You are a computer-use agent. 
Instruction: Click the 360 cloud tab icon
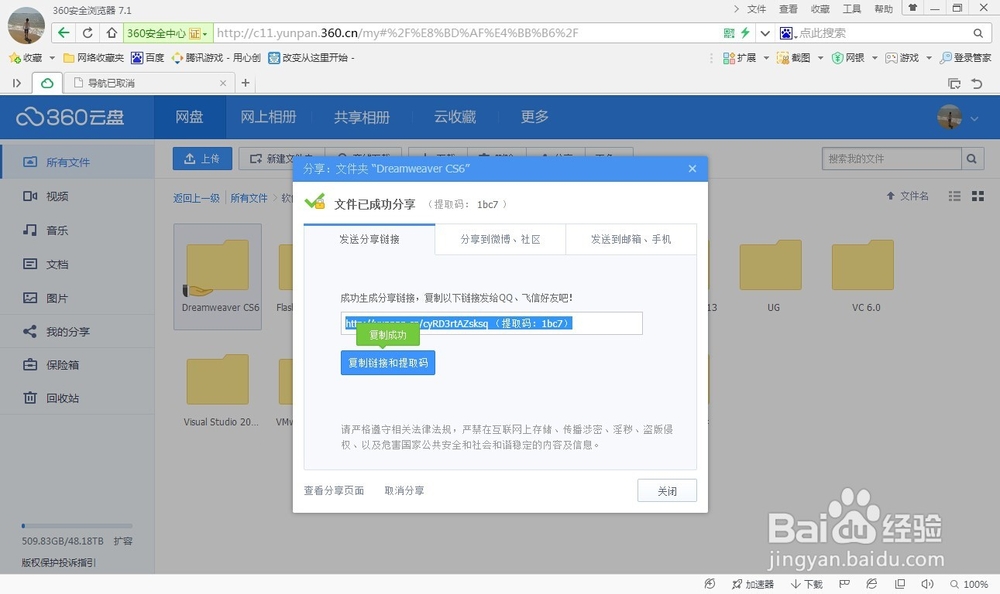point(47,83)
